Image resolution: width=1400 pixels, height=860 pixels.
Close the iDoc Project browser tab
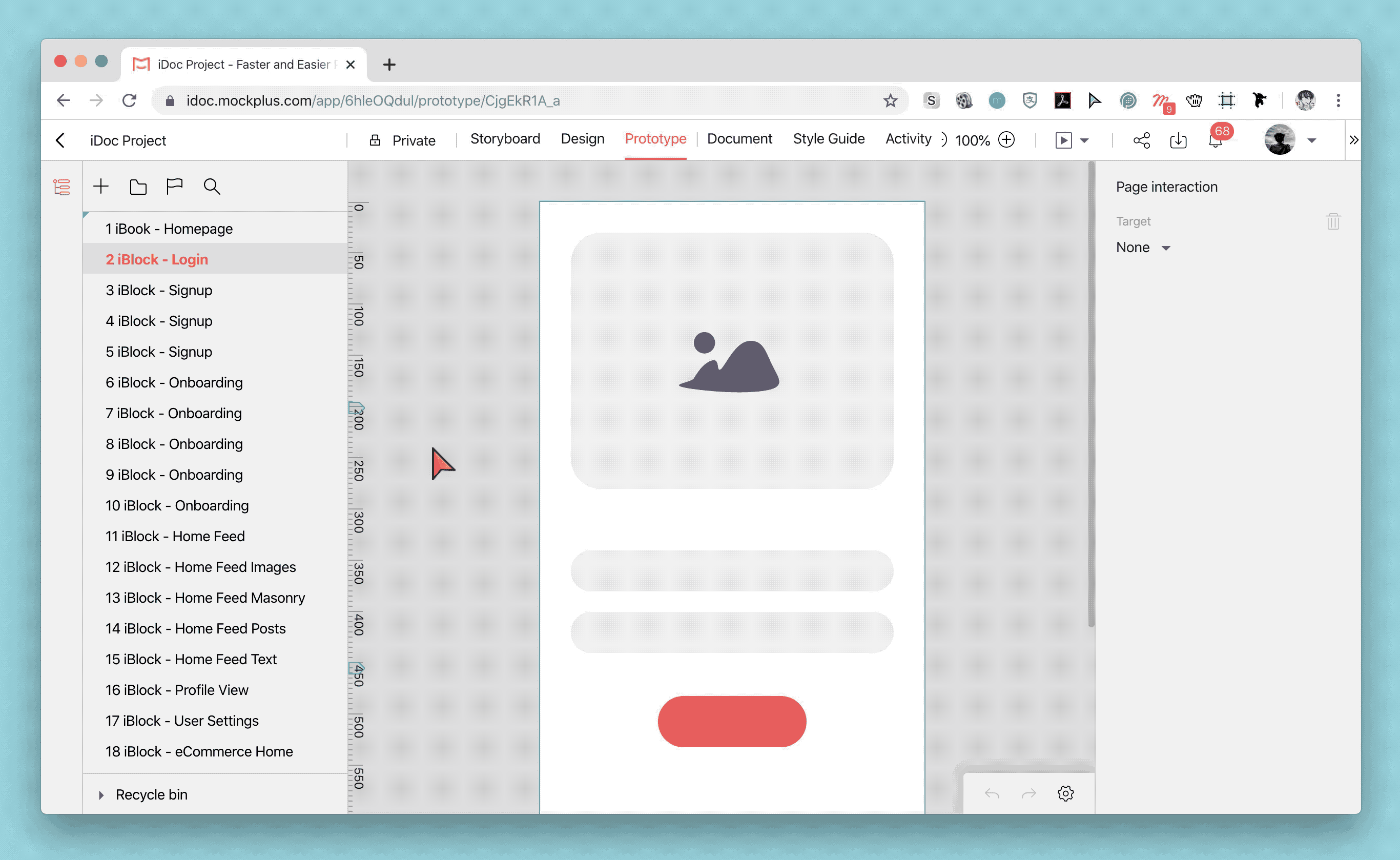(351, 64)
